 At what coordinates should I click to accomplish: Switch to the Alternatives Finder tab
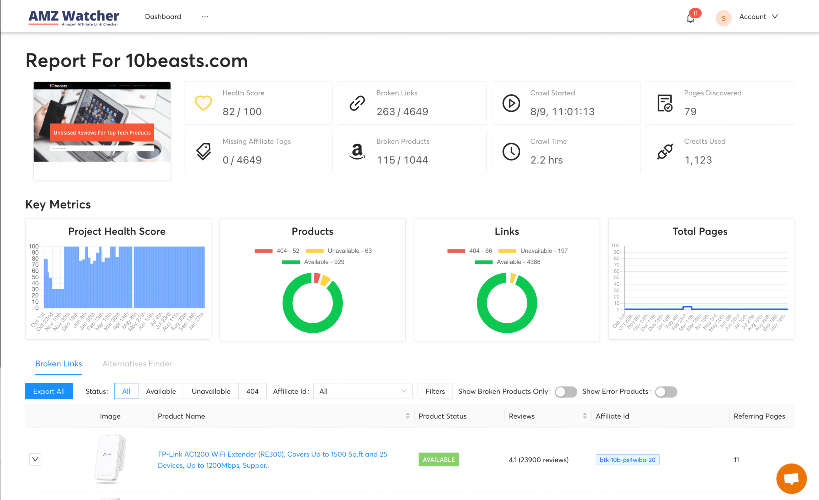click(x=137, y=363)
